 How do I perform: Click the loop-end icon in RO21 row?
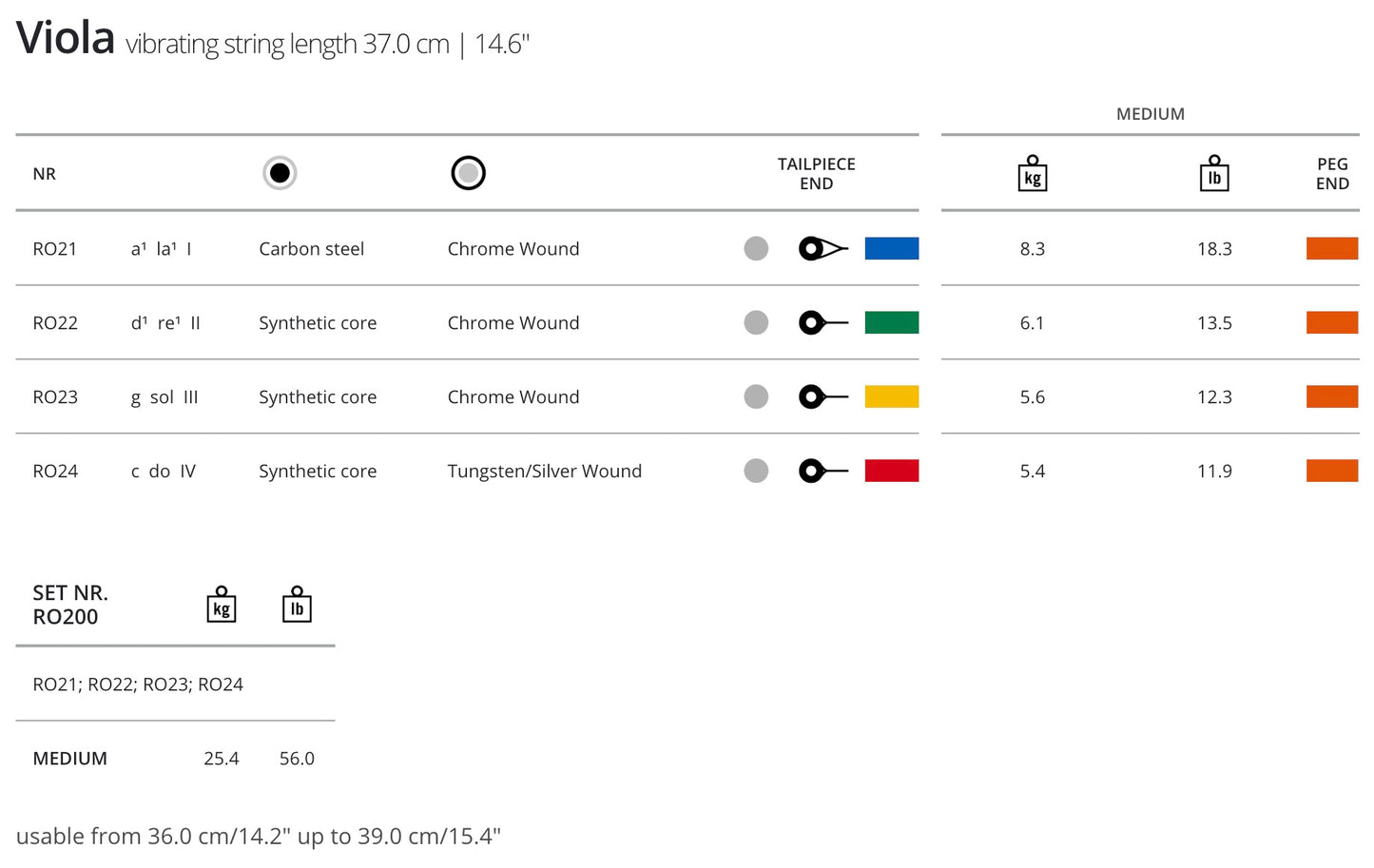point(822,249)
